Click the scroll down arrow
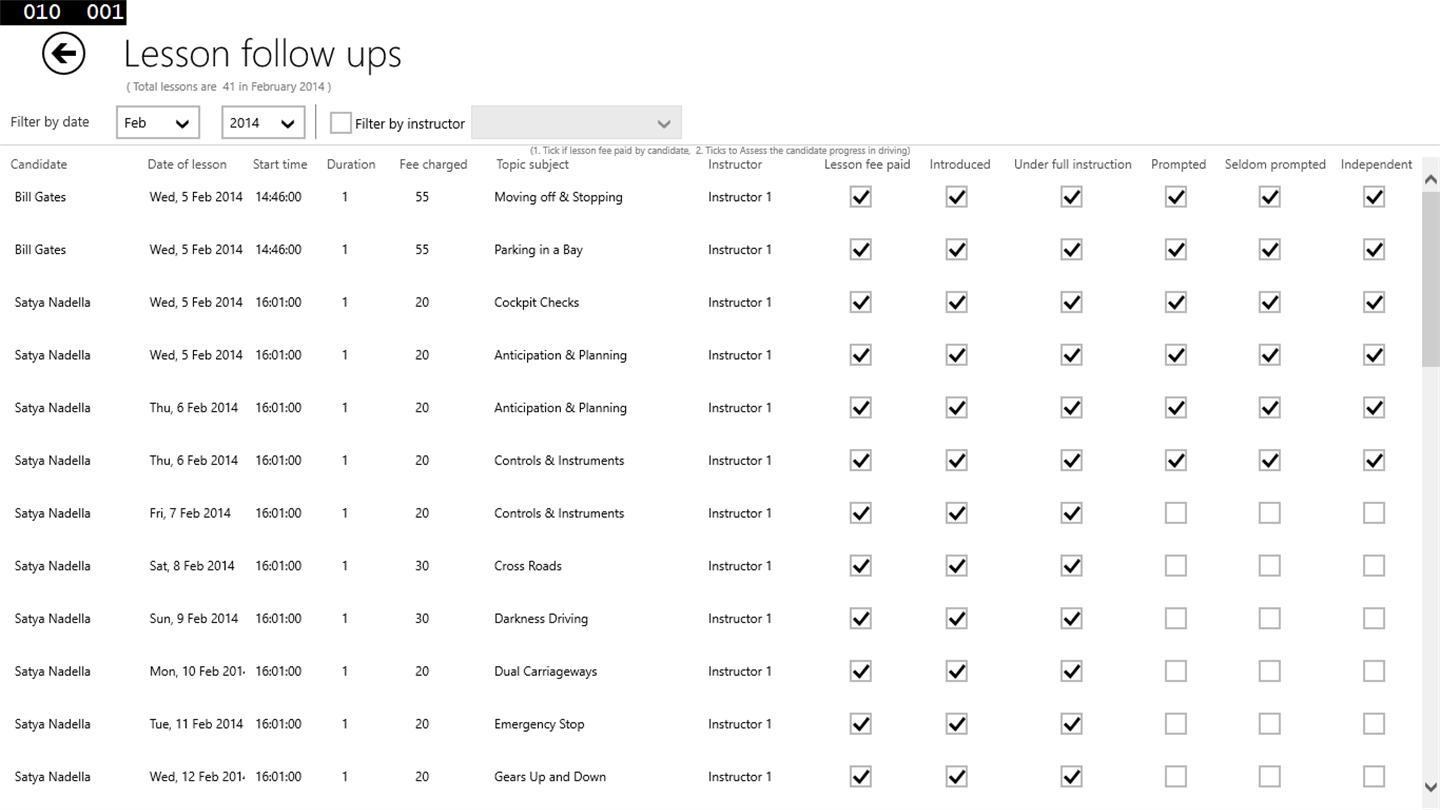 [x=1430, y=787]
